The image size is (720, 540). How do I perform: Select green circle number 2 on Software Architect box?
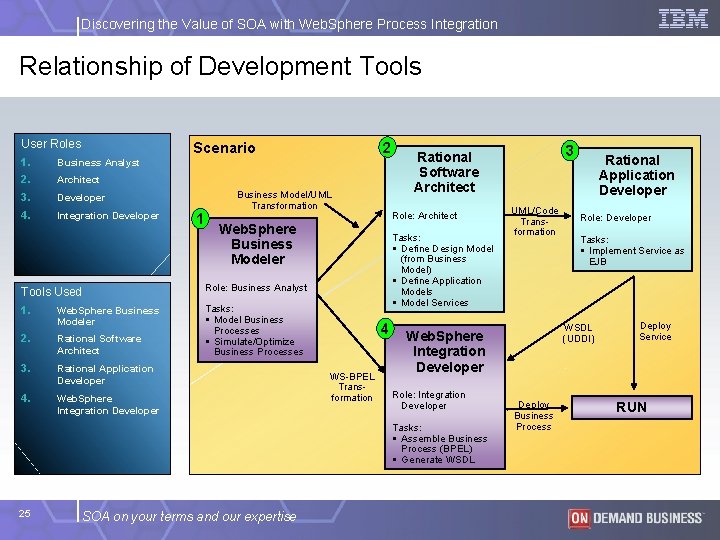[387, 147]
